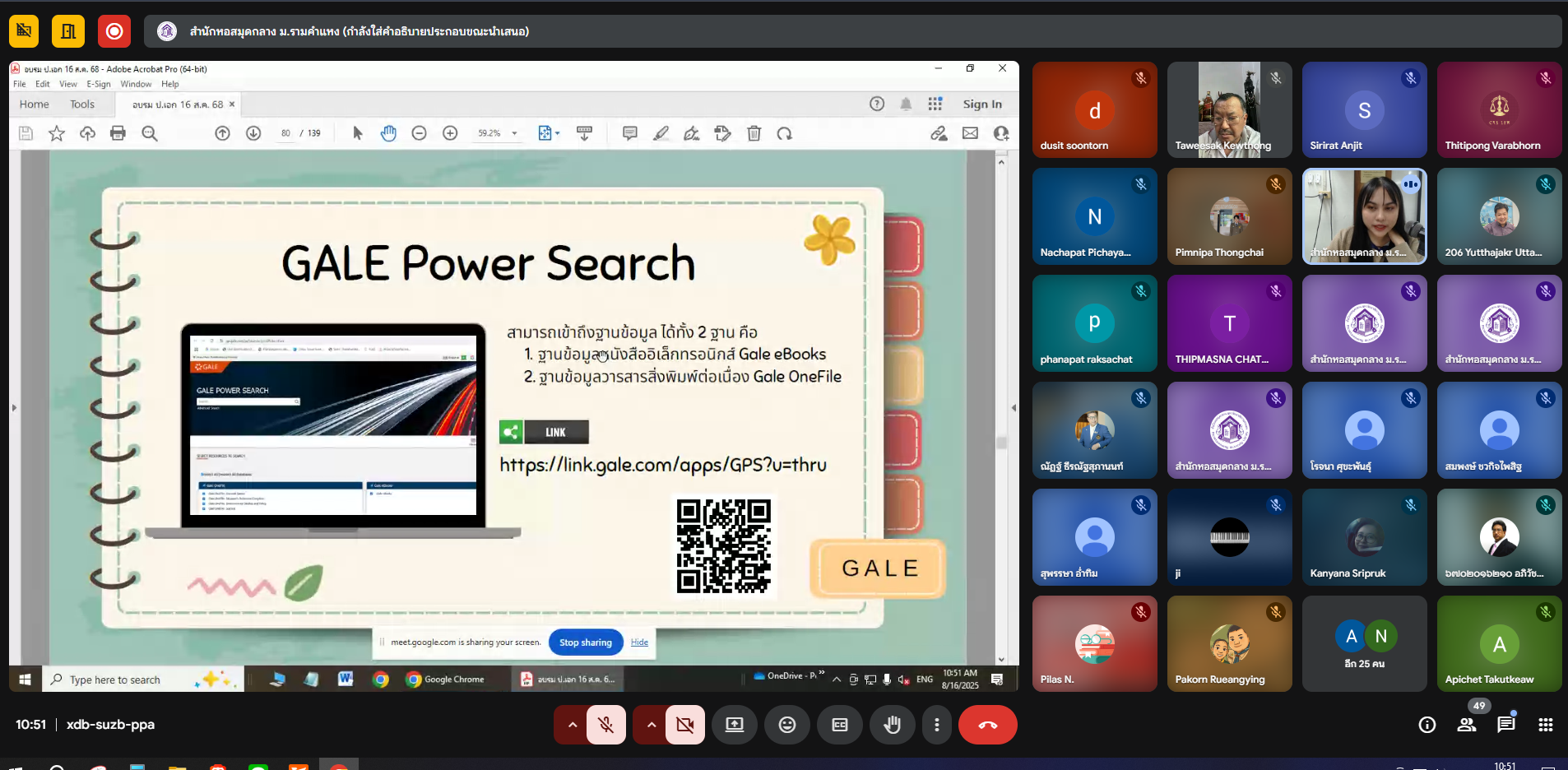Open the View menu in Acrobat
Image resolution: width=1568 pixels, height=770 pixels.
click(68, 84)
